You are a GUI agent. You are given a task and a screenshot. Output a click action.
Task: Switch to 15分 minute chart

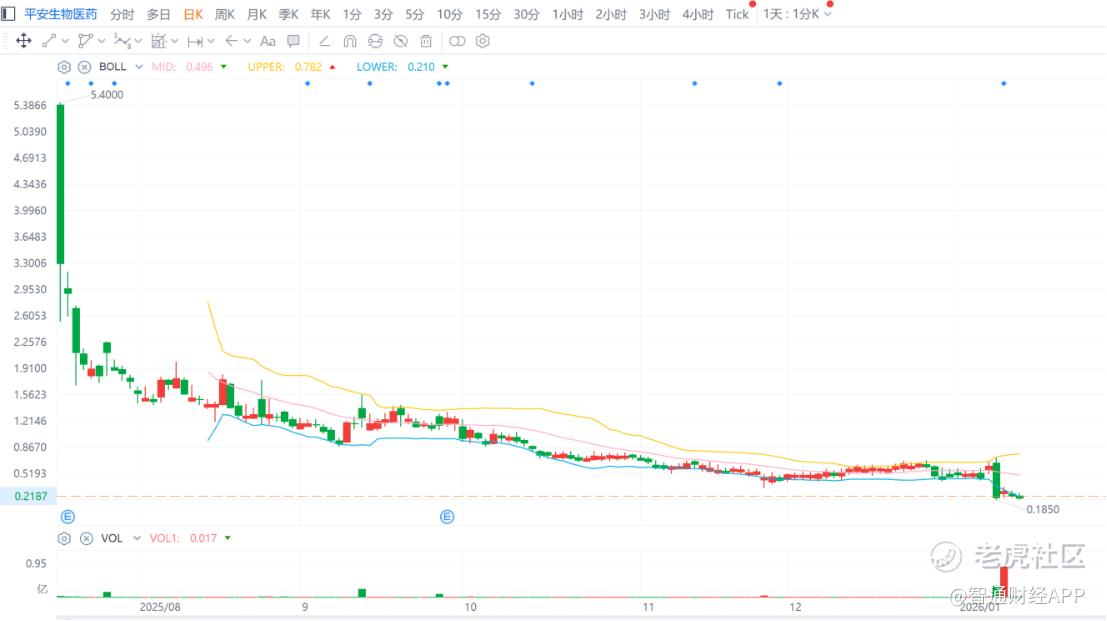(488, 14)
